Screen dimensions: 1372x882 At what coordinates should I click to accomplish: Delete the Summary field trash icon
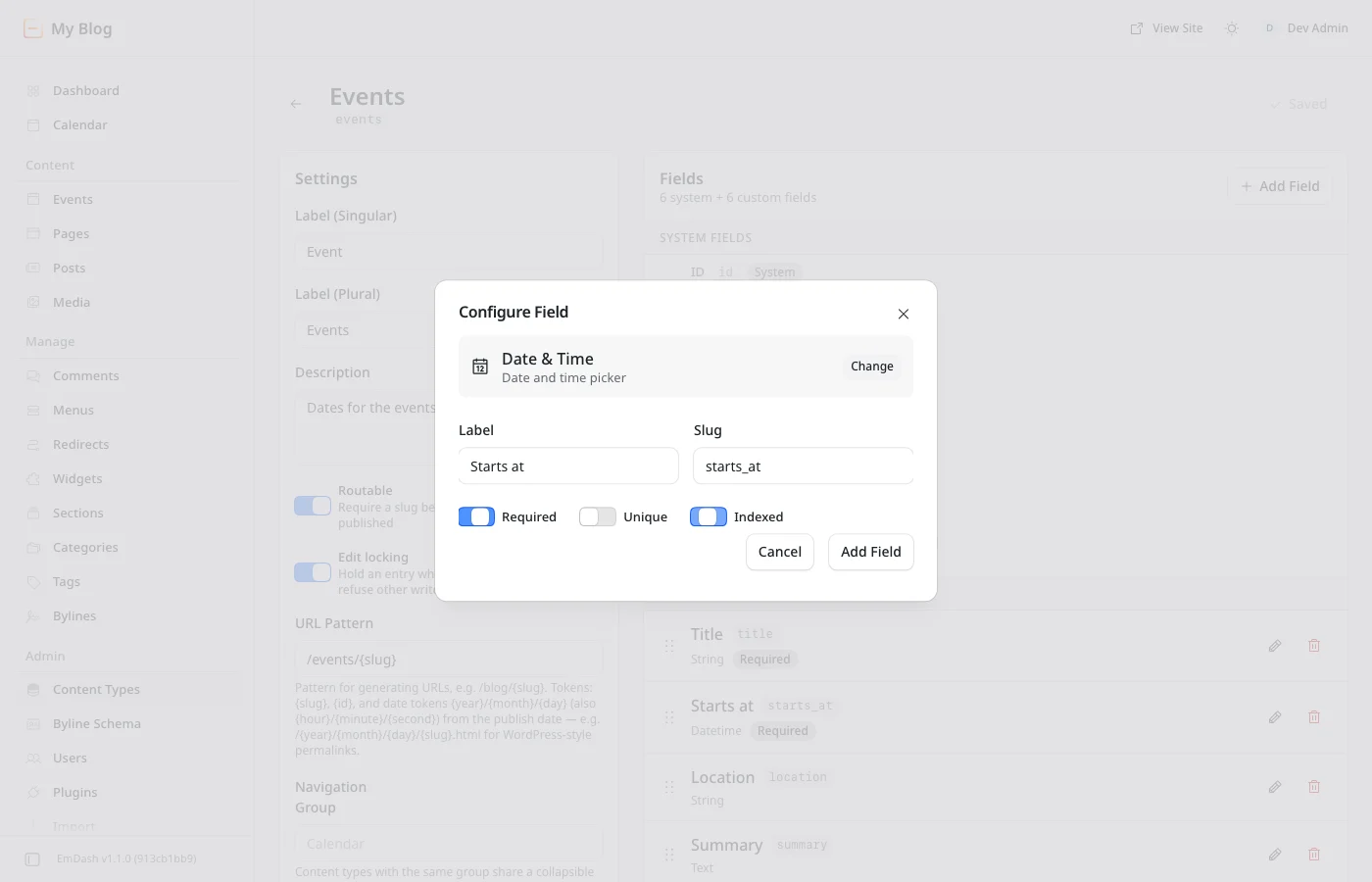(1314, 855)
